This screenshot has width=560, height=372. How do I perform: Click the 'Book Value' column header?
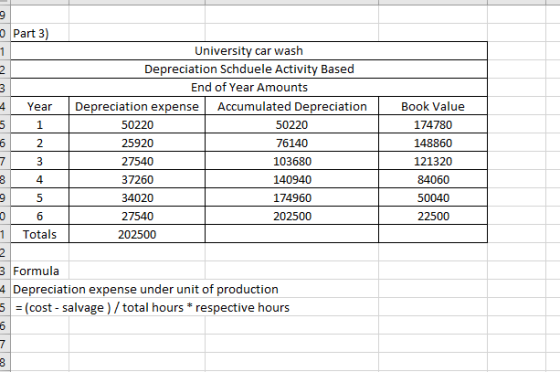(433, 106)
